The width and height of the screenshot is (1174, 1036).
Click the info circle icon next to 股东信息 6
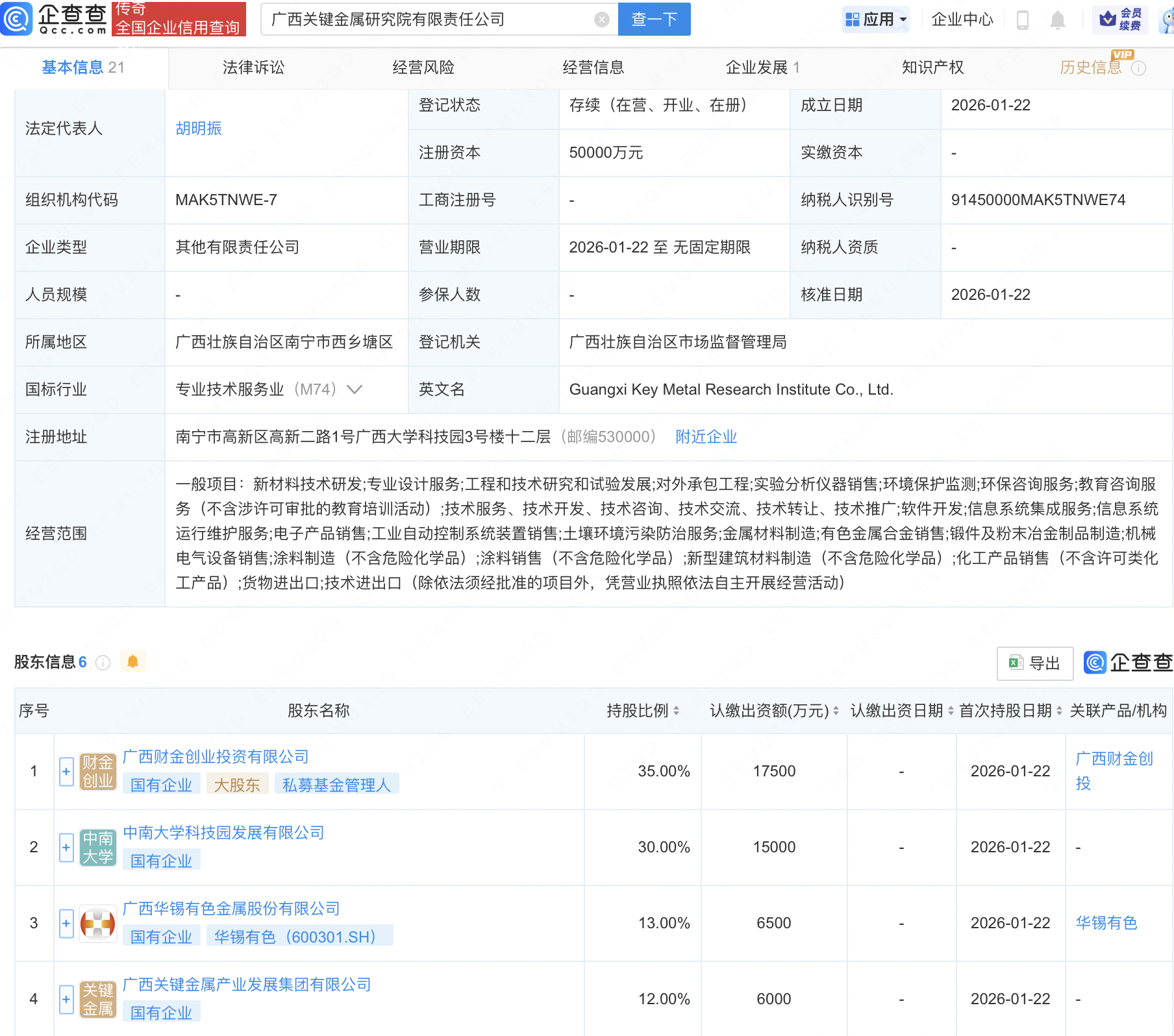pyautogui.click(x=103, y=663)
